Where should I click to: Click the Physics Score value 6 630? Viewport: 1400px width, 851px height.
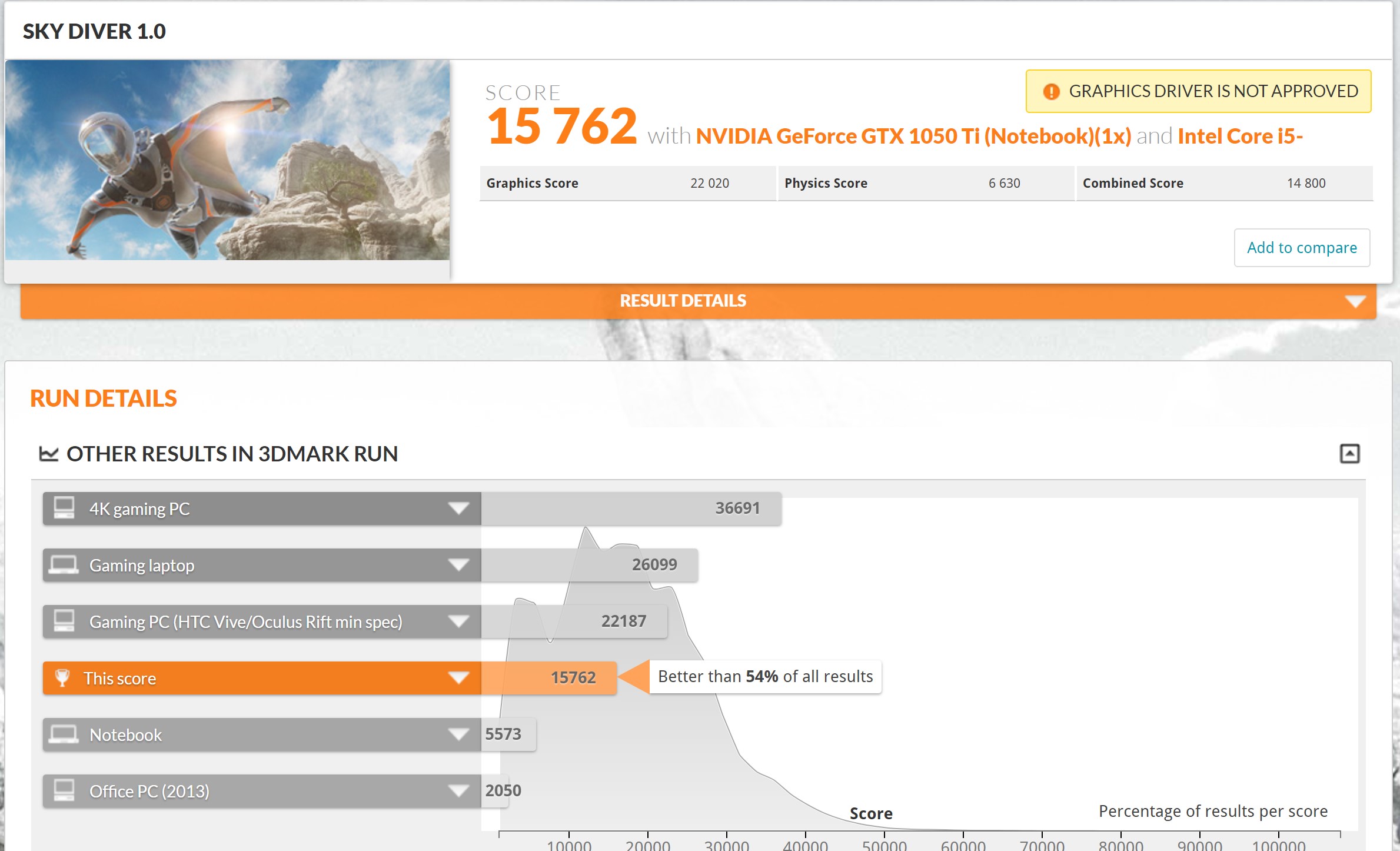pyautogui.click(x=1005, y=183)
